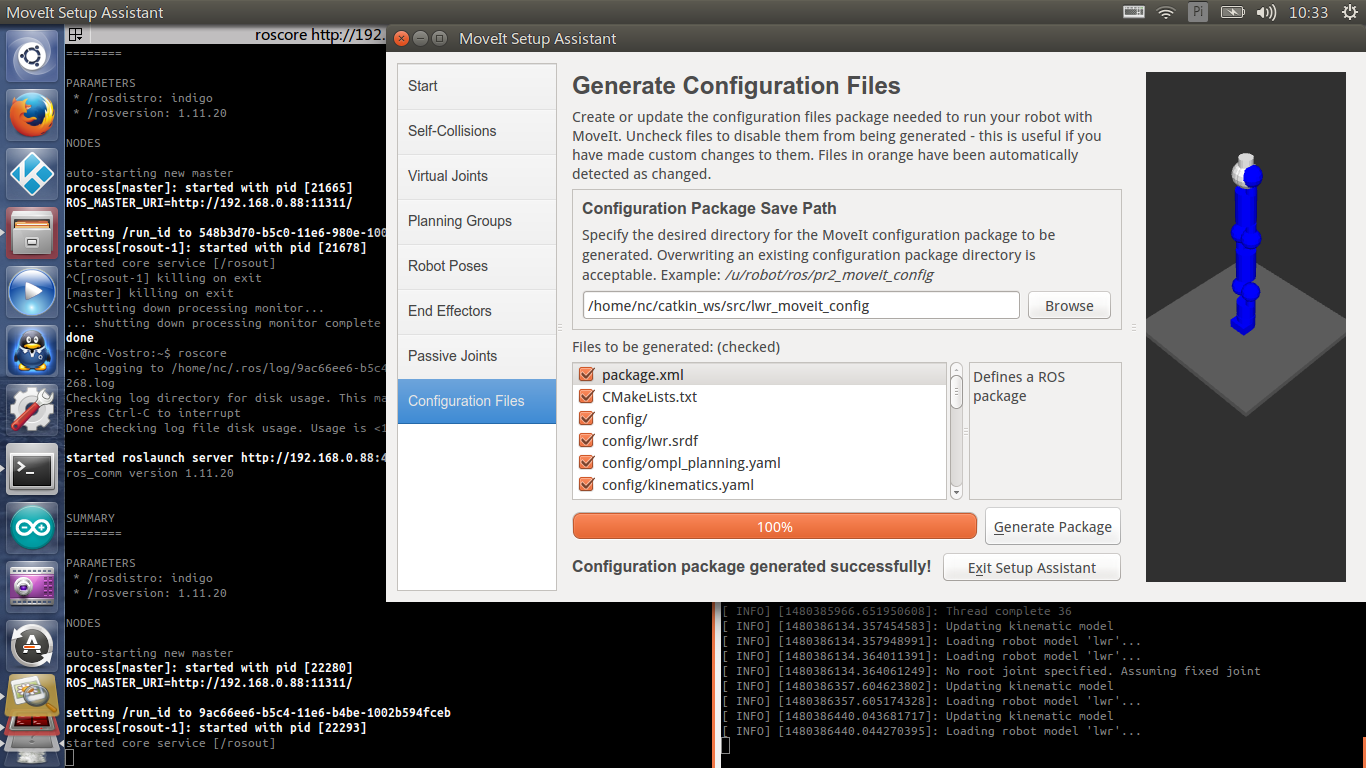Click Exit Setup Assistant button
Screen dimensions: 1366x768
pos(1031,568)
